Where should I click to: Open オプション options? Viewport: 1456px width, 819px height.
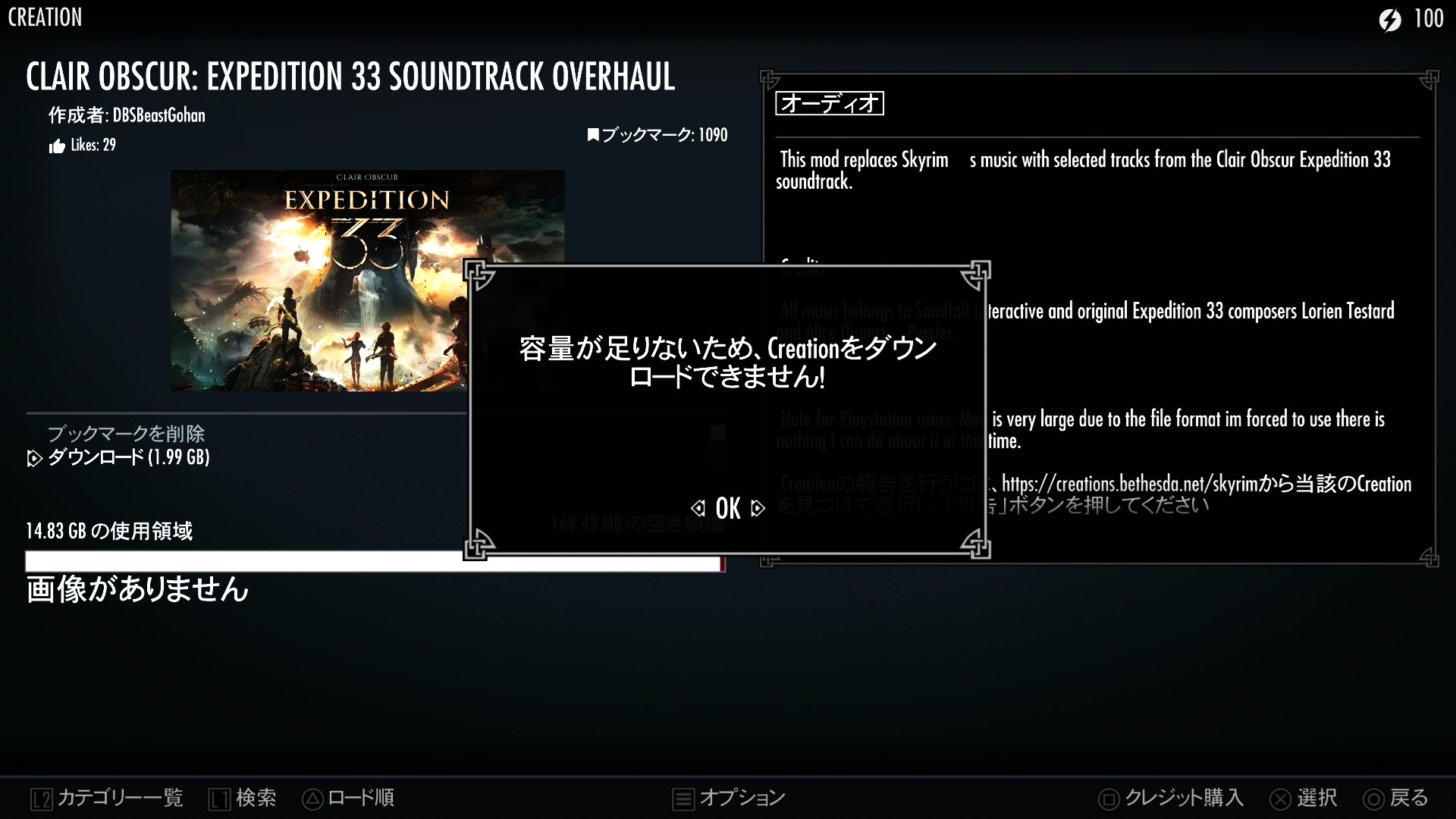pyautogui.click(x=742, y=798)
